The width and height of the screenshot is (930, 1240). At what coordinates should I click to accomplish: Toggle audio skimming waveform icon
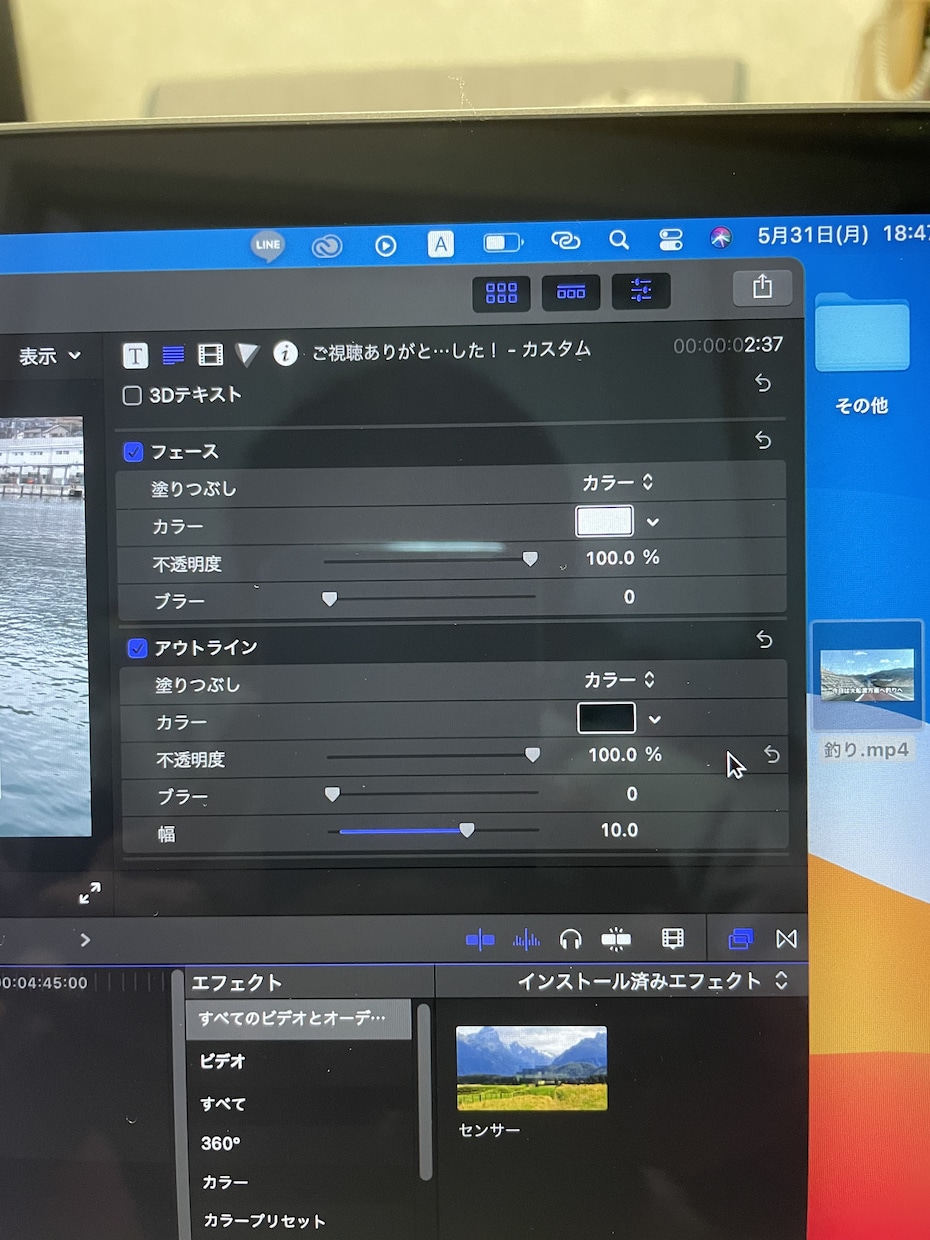(526, 939)
